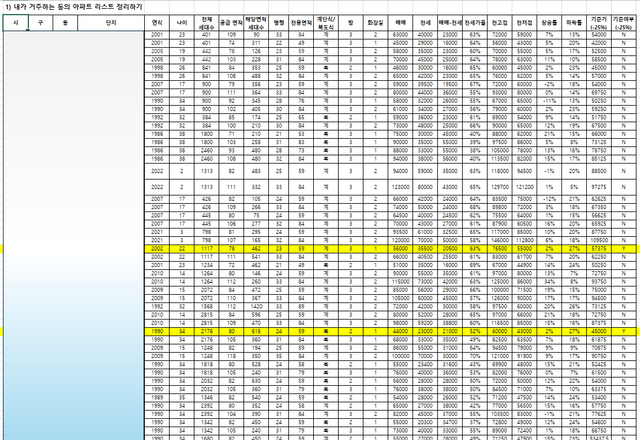Click the 전고점 value 116500
This screenshot has width=640, height=440.
(x=500, y=323)
